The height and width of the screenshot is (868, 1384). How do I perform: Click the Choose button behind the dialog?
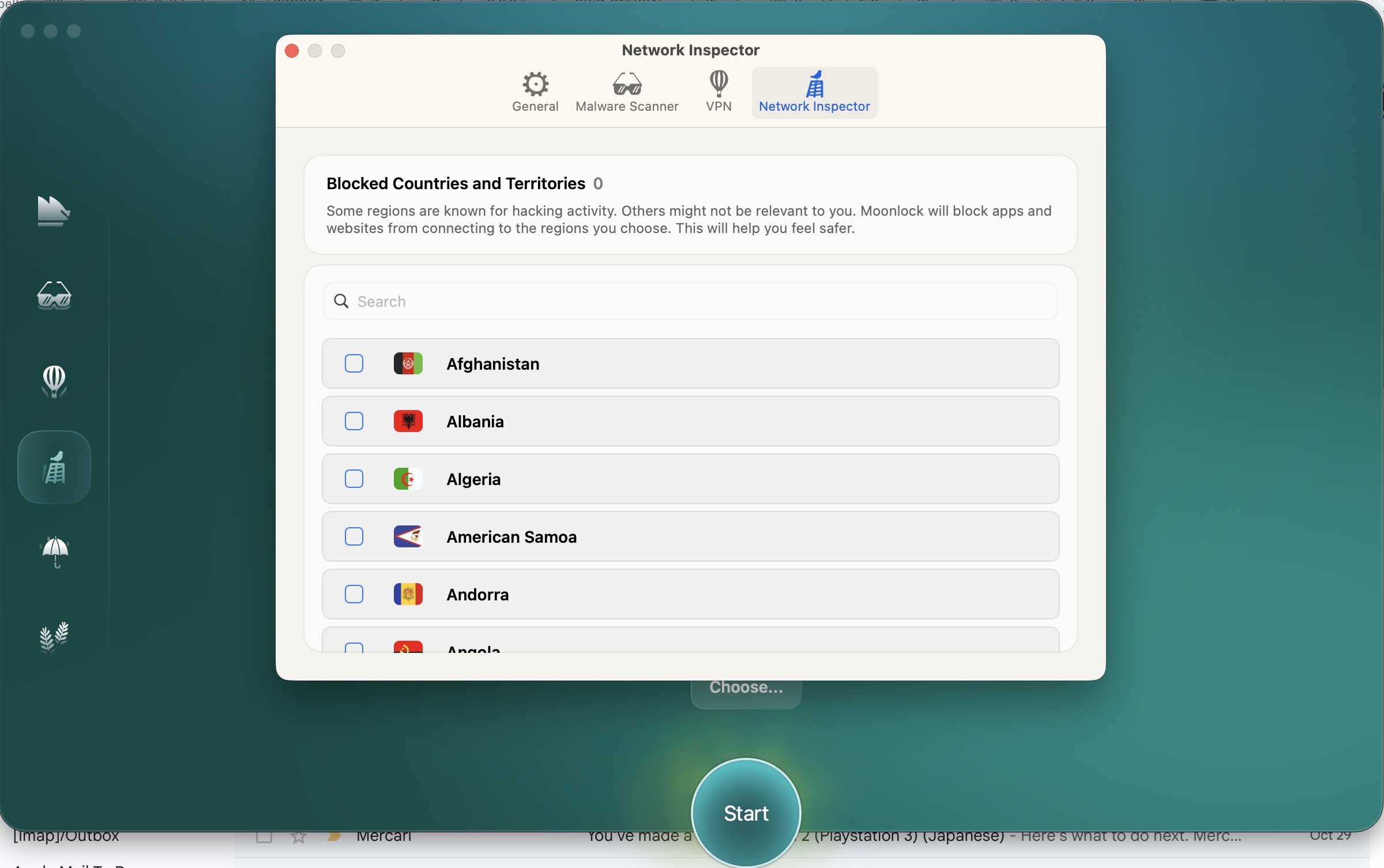745,687
